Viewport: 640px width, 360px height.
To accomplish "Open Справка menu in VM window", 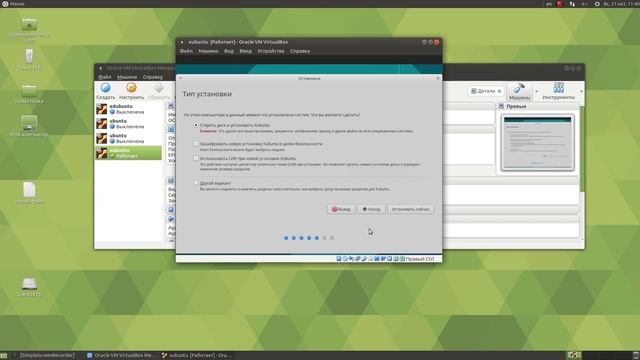I will [300, 51].
